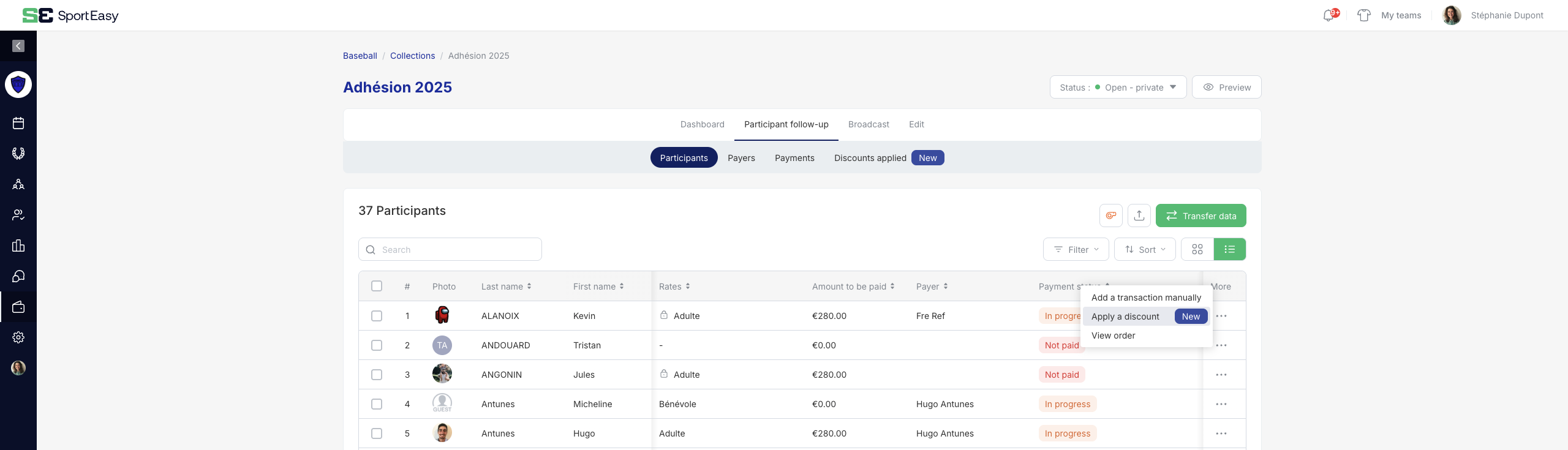
Task: Open the Status Open - private dropdown
Action: point(1118,88)
